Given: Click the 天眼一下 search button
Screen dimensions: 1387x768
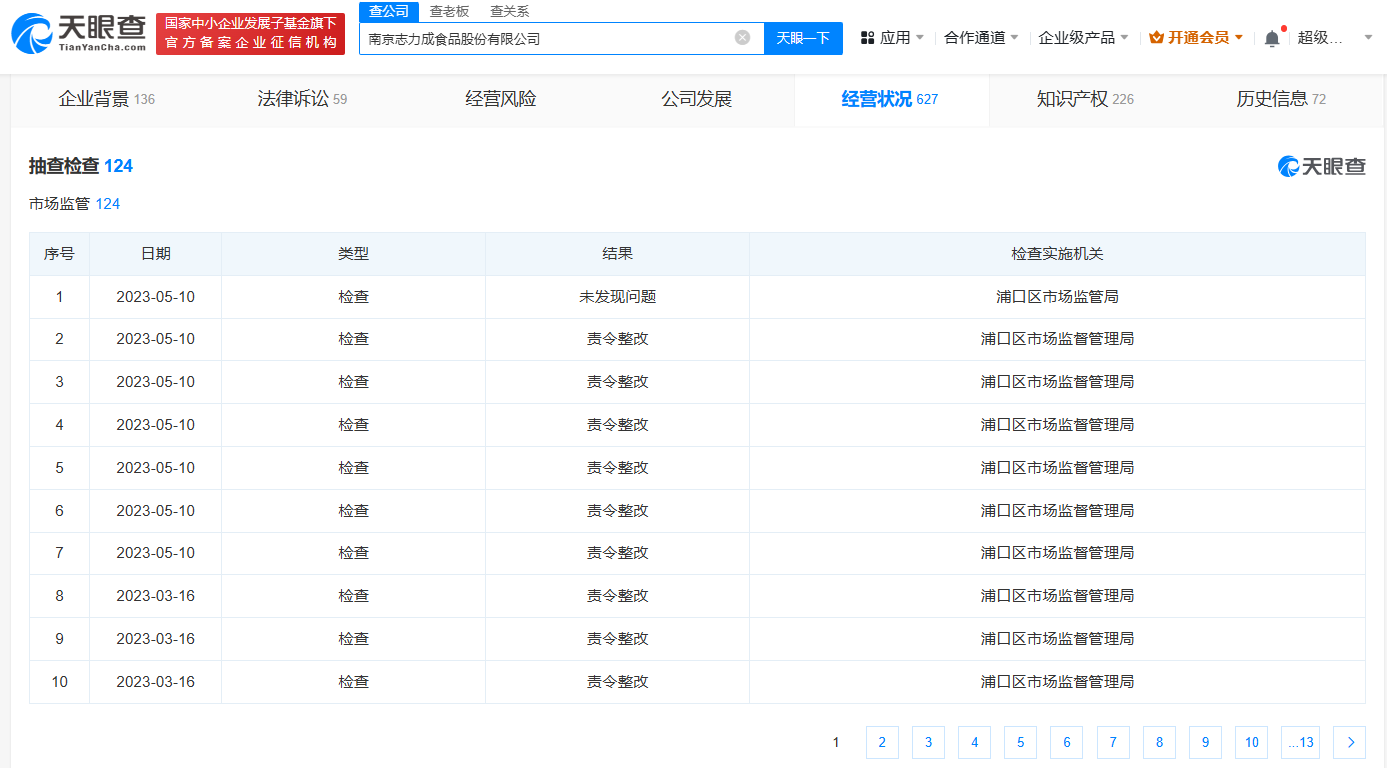Looking at the screenshot, I should [x=805, y=37].
